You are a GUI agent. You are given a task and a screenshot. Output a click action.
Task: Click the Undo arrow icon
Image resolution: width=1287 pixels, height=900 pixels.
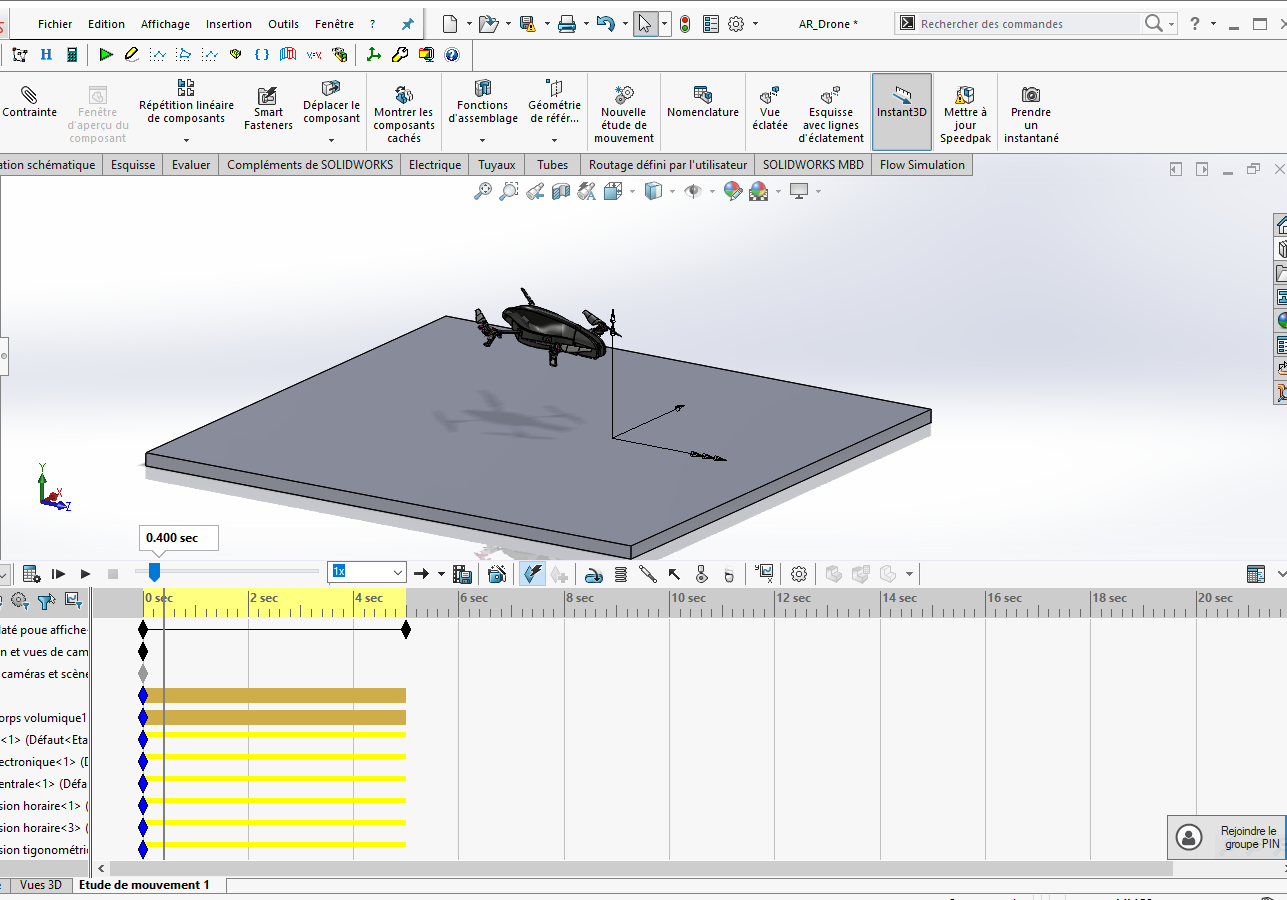click(605, 24)
